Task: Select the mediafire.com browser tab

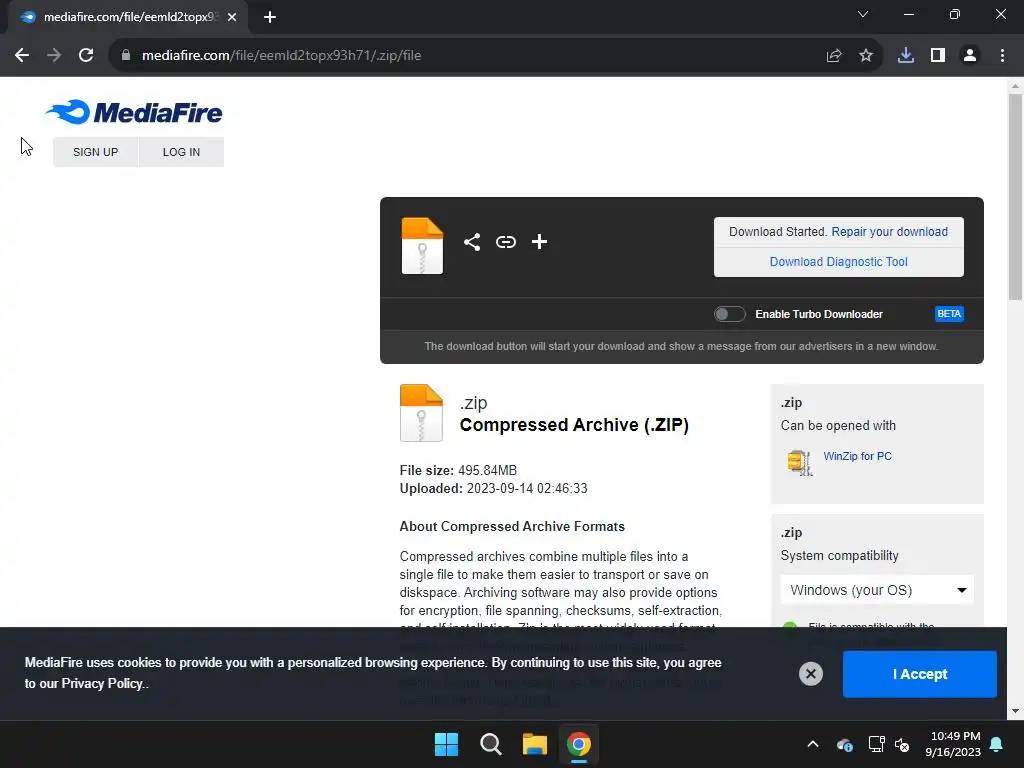Action: (127, 17)
